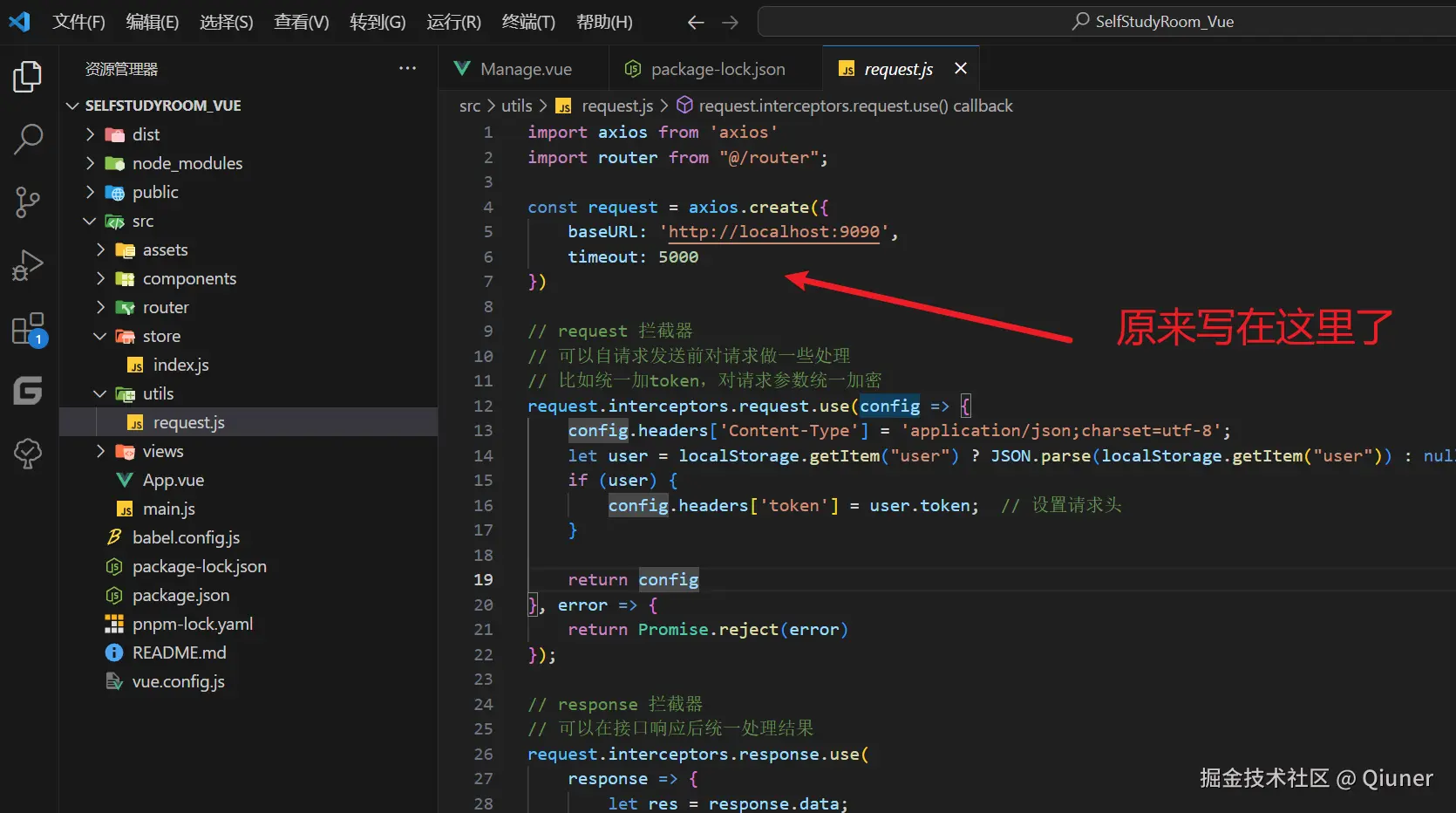Open the Search view in activity bar
Image resolution: width=1456 pixels, height=813 pixels.
(28, 139)
